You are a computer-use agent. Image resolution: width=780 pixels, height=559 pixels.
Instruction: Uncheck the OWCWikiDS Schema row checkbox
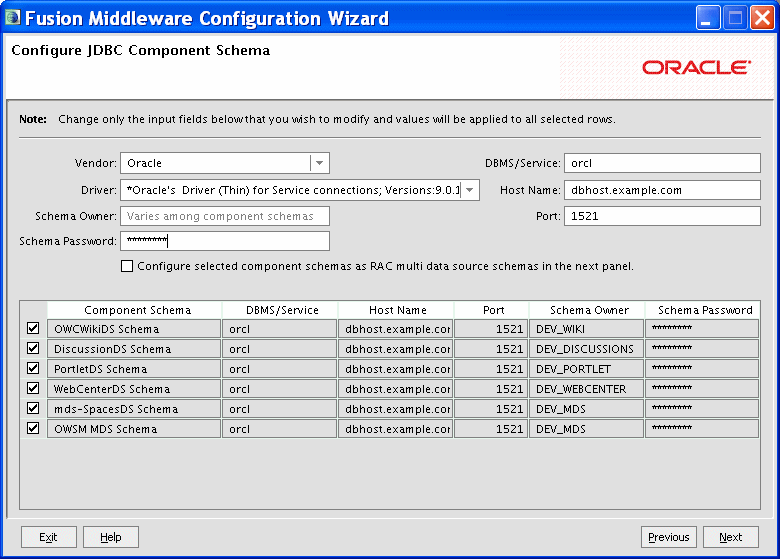[x=33, y=328]
